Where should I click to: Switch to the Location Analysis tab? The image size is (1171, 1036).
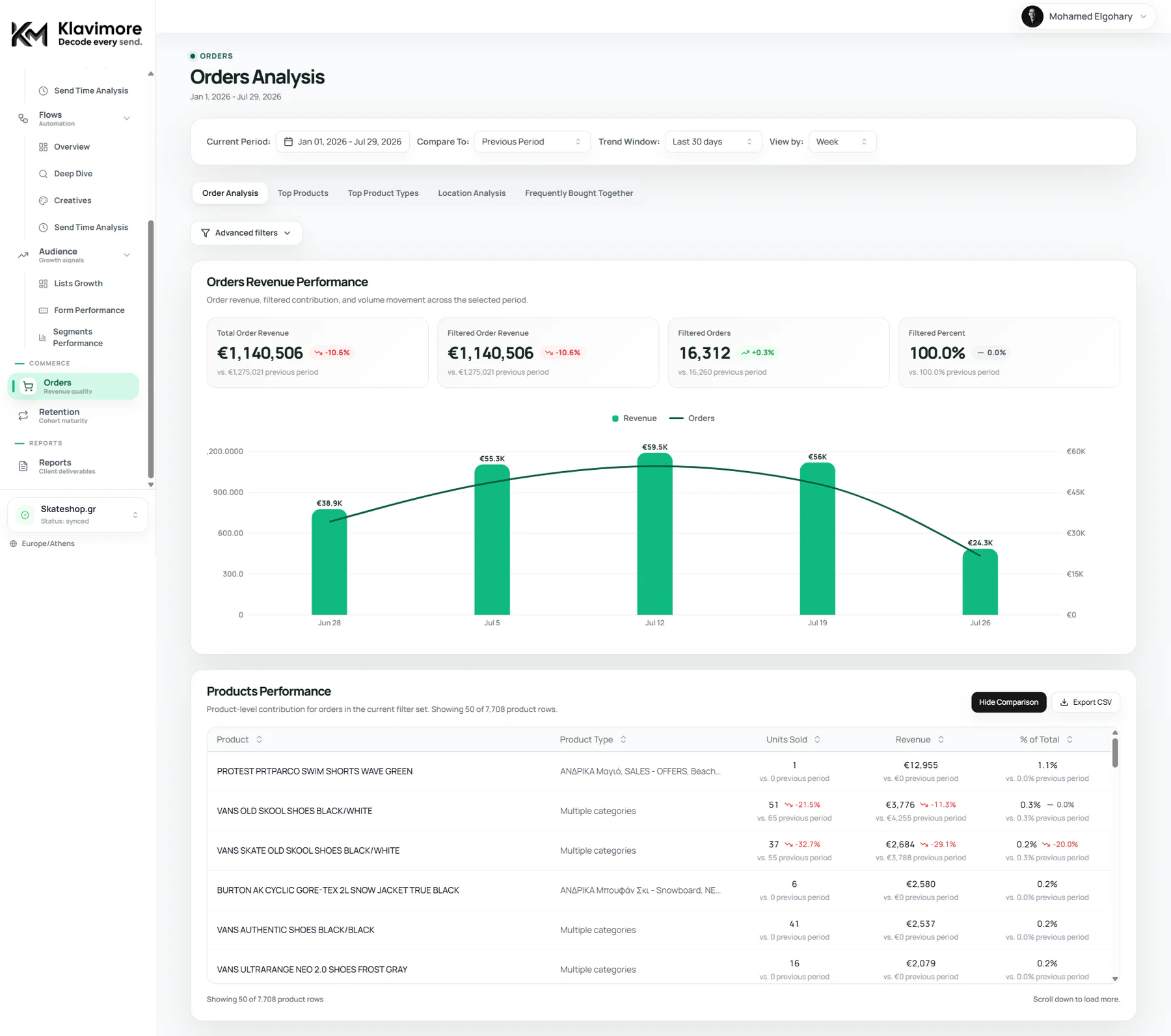pyautogui.click(x=472, y=193)
